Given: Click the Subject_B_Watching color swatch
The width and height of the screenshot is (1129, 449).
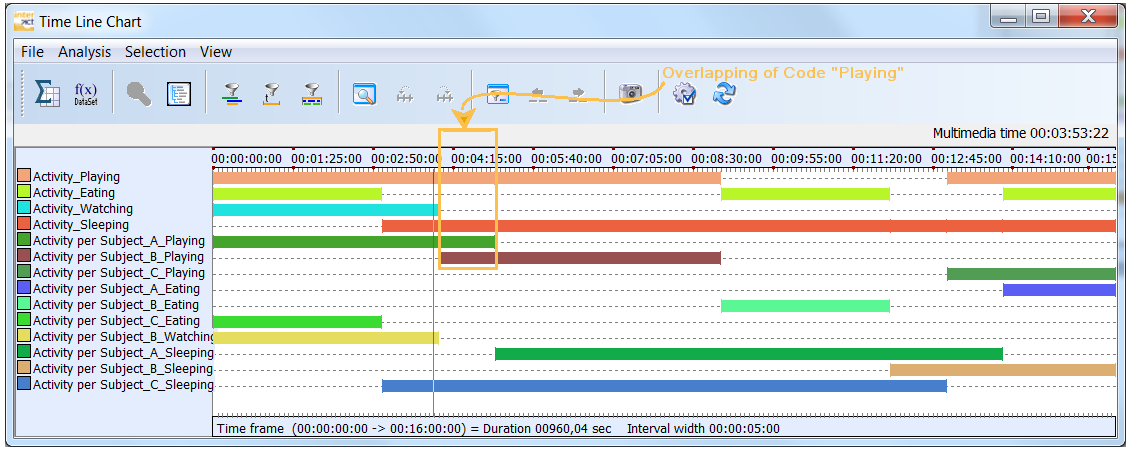Looking at the screenshot, I should (x=24, y=337).
